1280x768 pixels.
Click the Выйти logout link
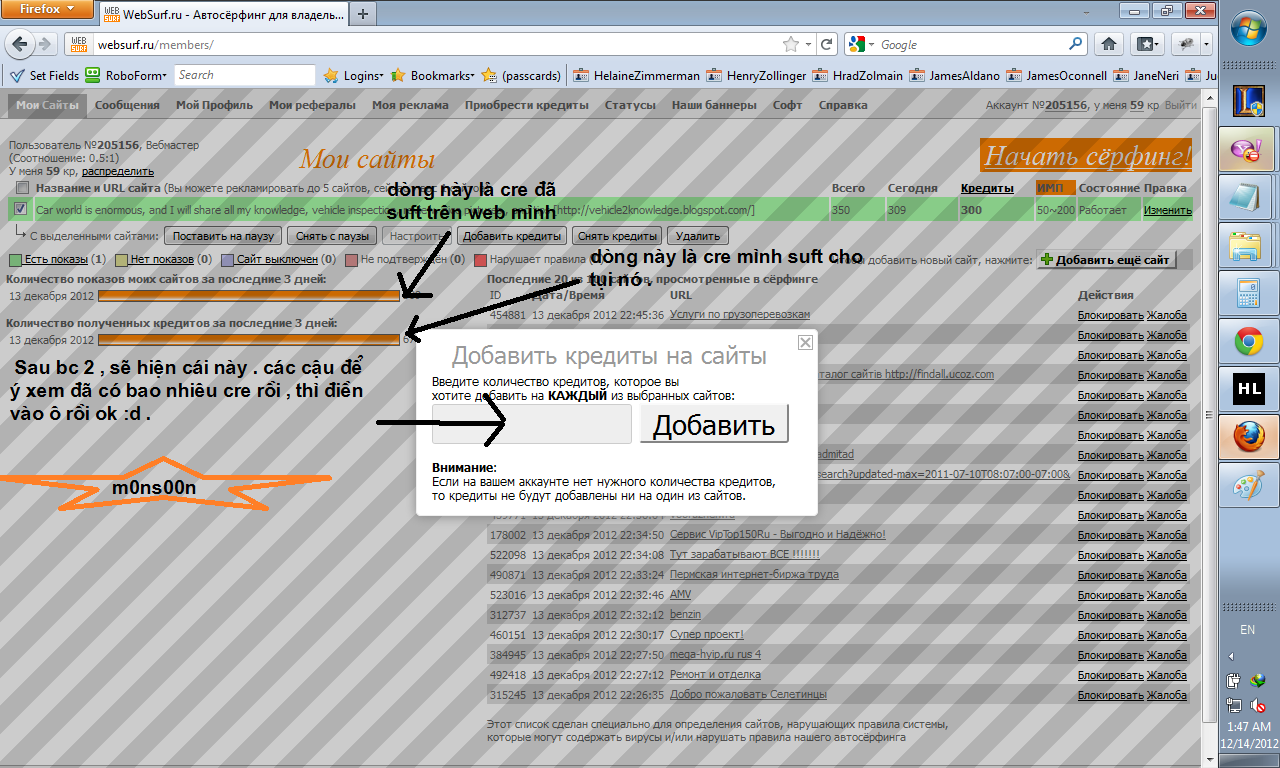pos(1181,105)
